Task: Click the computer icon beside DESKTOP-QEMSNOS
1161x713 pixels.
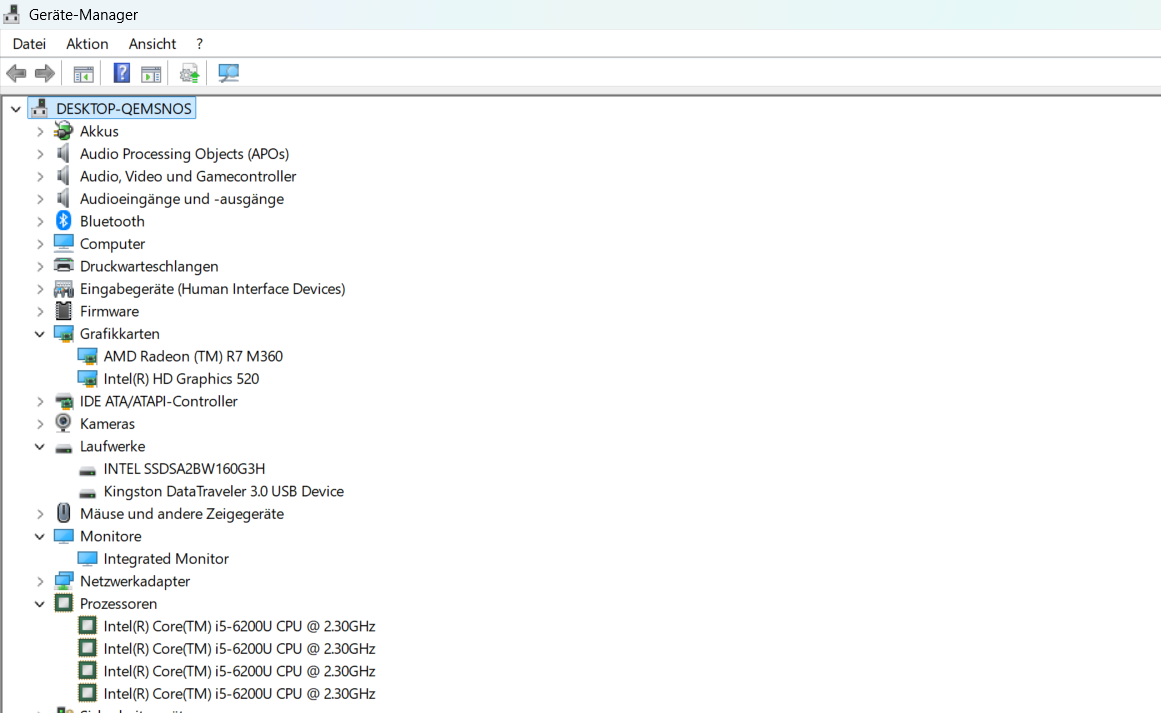Action: pos(40,108)
